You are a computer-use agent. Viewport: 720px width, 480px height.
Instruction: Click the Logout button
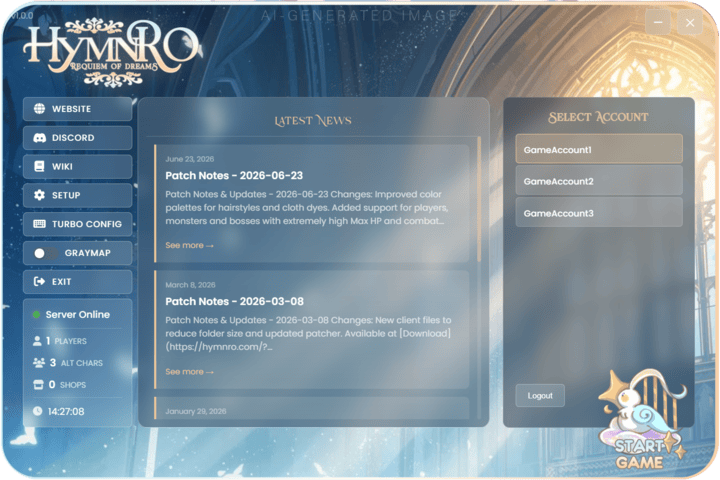click(540, 395)
